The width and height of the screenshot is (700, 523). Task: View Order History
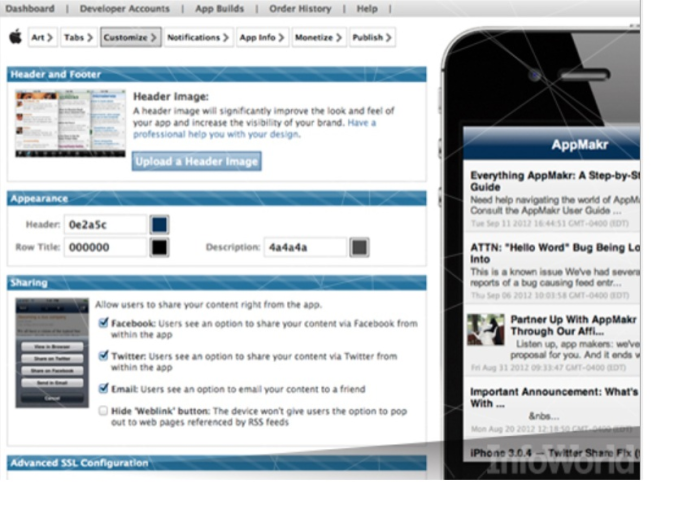tap(300, 8)
